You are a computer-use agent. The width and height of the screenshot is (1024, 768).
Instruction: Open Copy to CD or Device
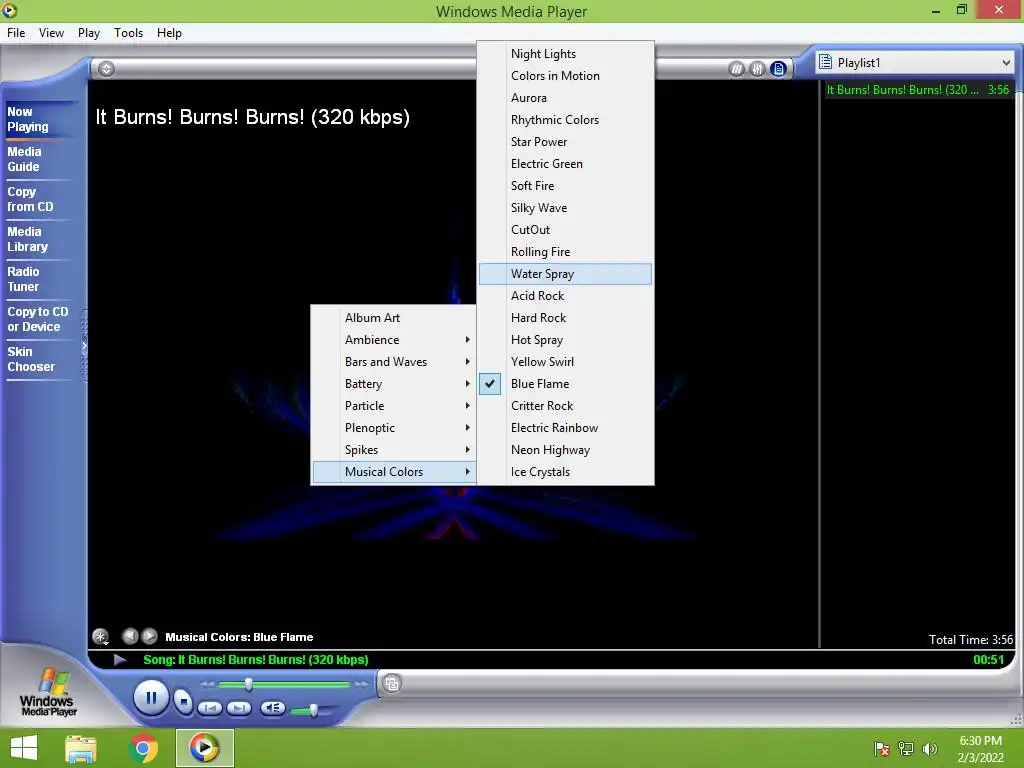[38, 319]
